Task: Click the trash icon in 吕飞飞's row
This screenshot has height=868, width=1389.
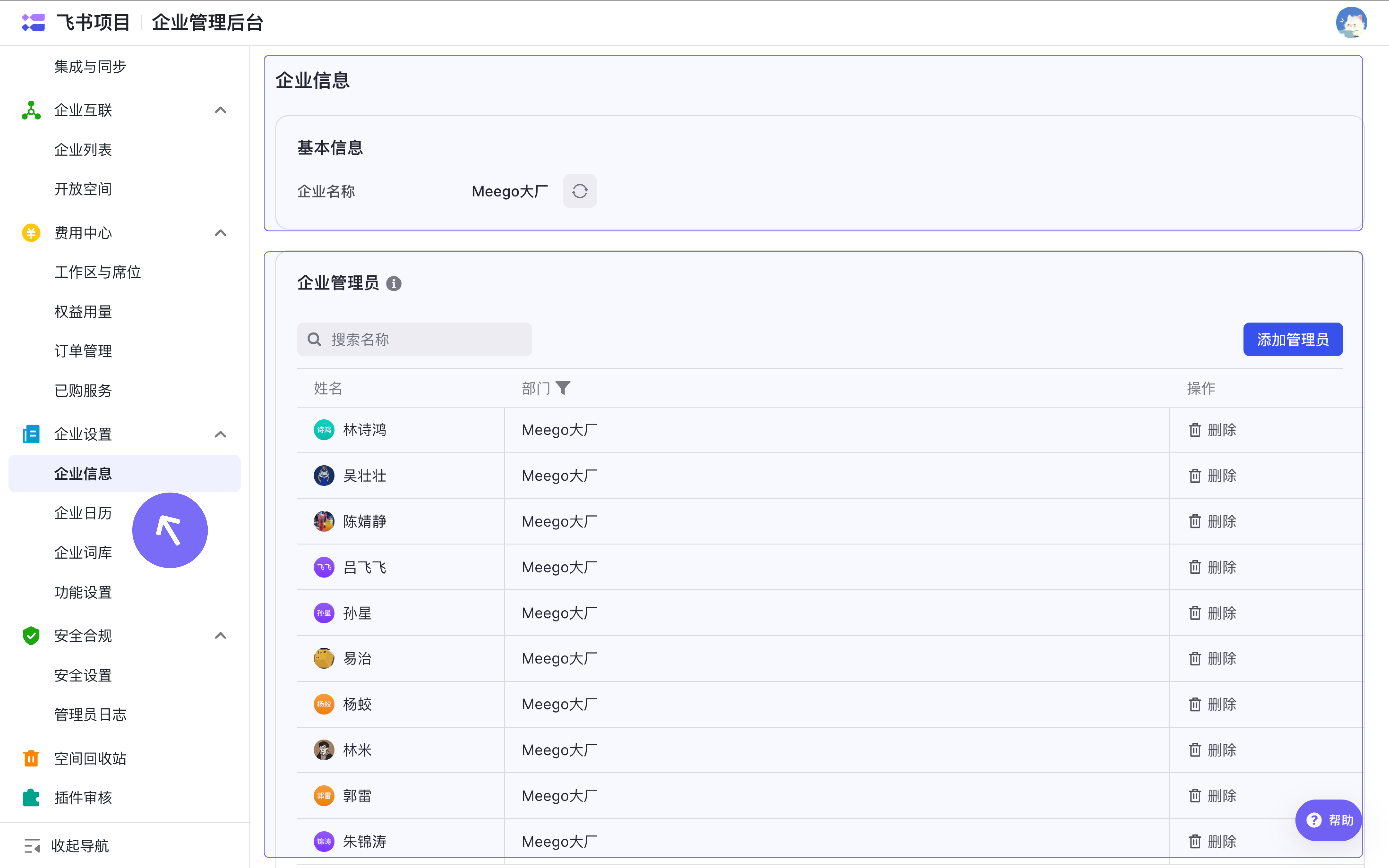Action: (1195, 567)
